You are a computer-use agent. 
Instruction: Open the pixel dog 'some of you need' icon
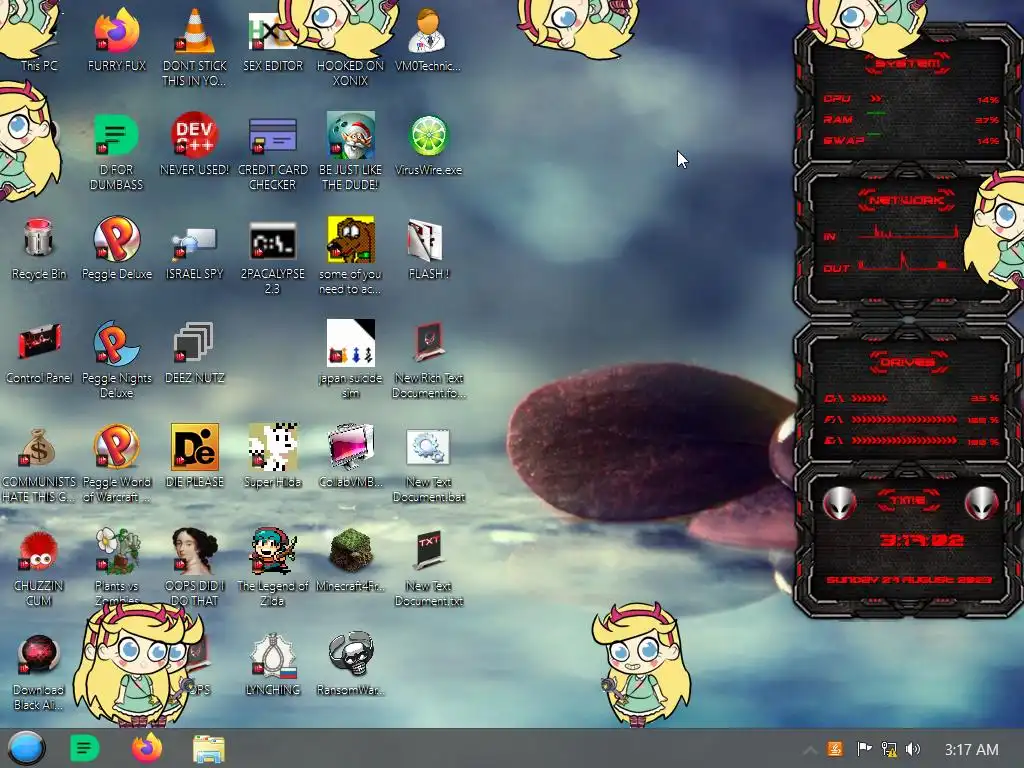coord(351,239)
